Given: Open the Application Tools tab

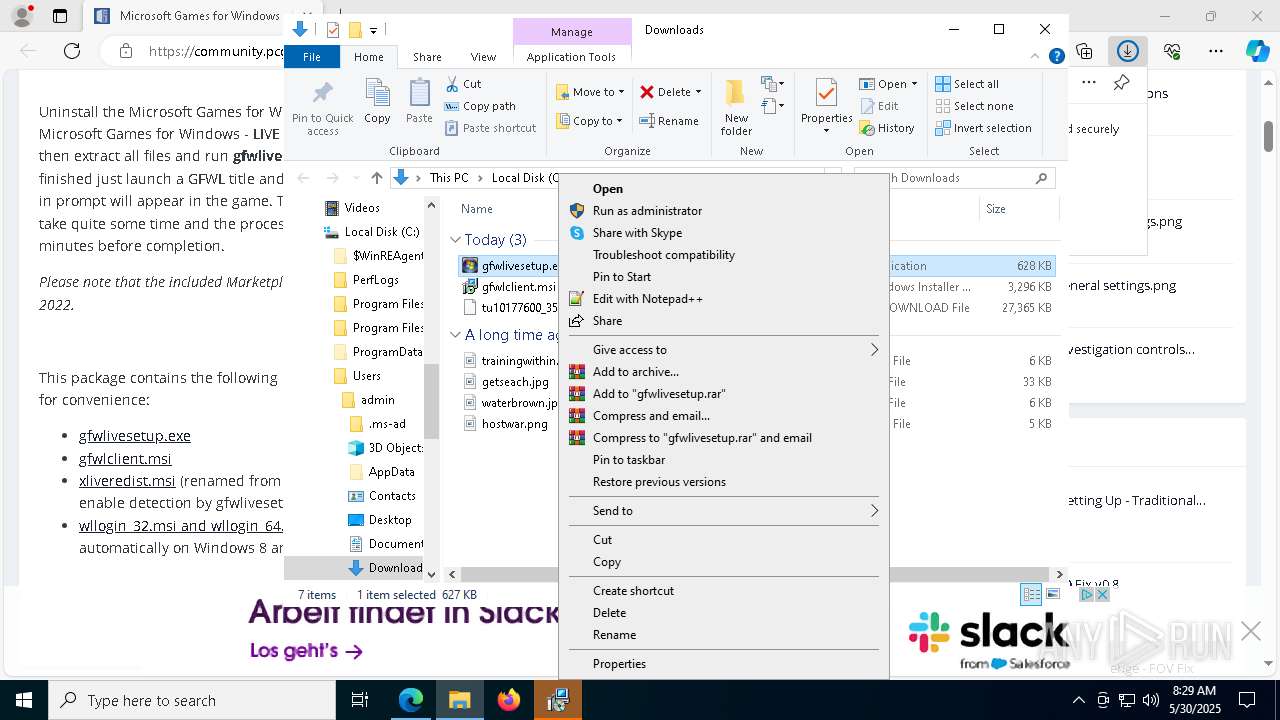Looking at the screenshot, I should pos(571,57).
